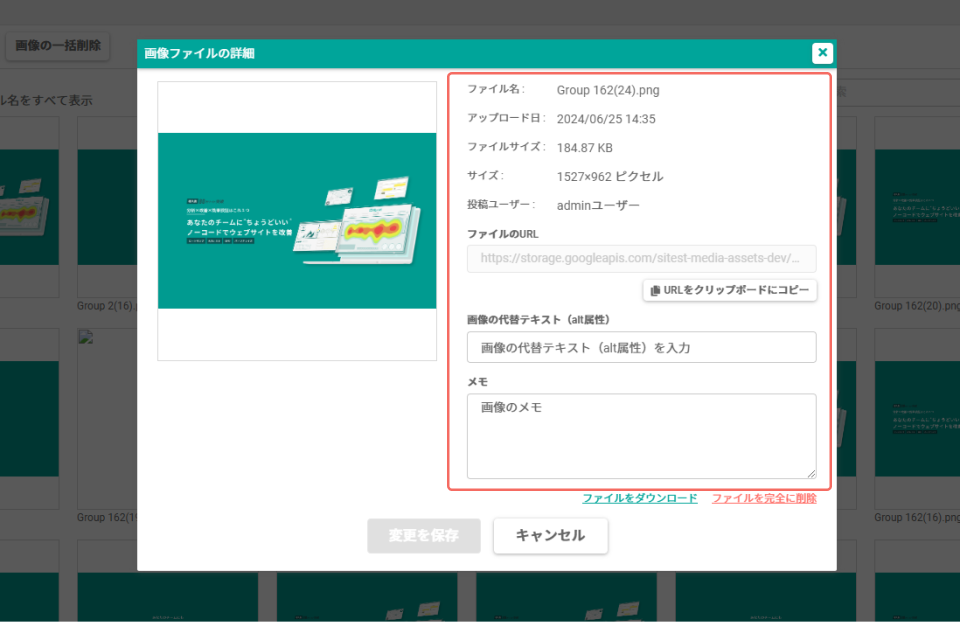Click the Group 2(16) file name label

point(107,305)
